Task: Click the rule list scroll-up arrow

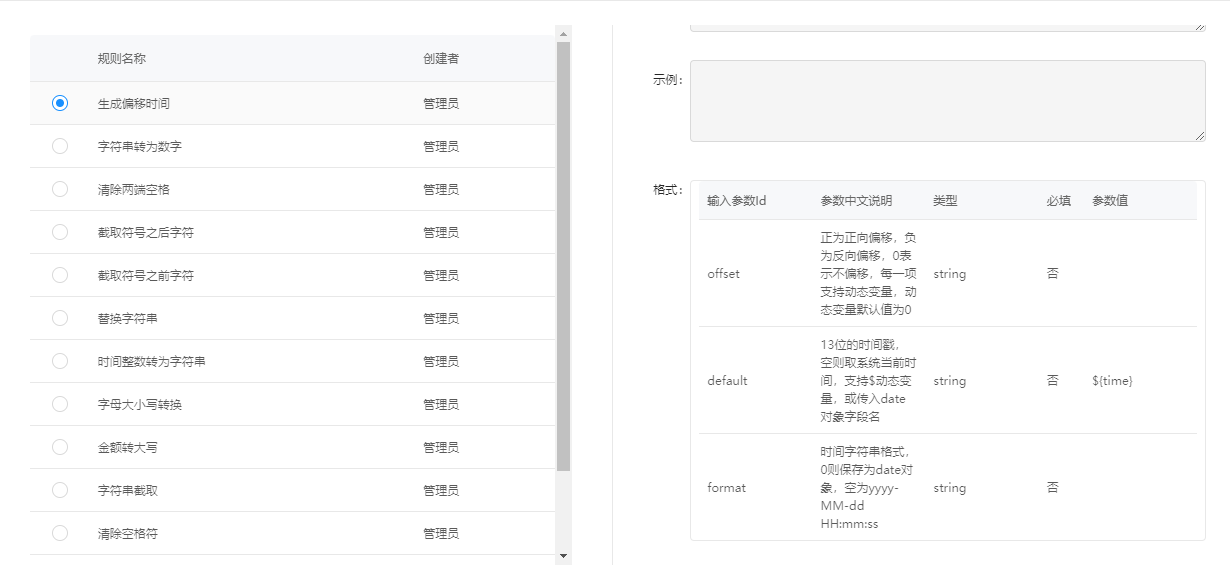Action: point(563,34)
